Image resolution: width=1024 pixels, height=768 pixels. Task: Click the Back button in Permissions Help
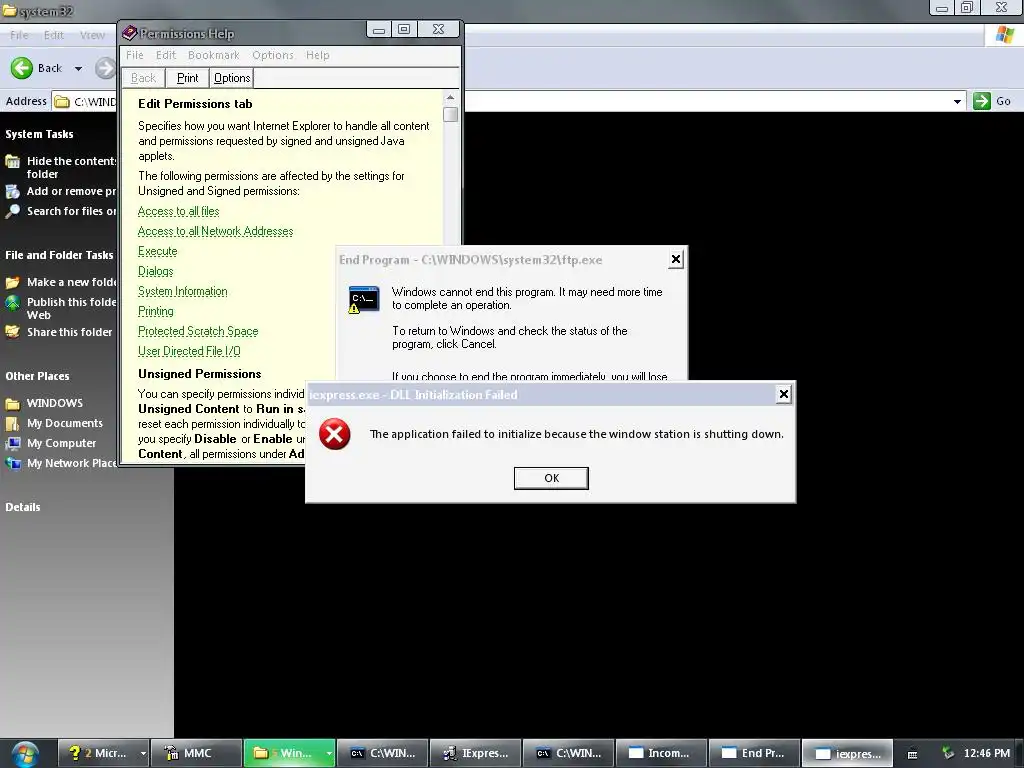coord(143,78)
